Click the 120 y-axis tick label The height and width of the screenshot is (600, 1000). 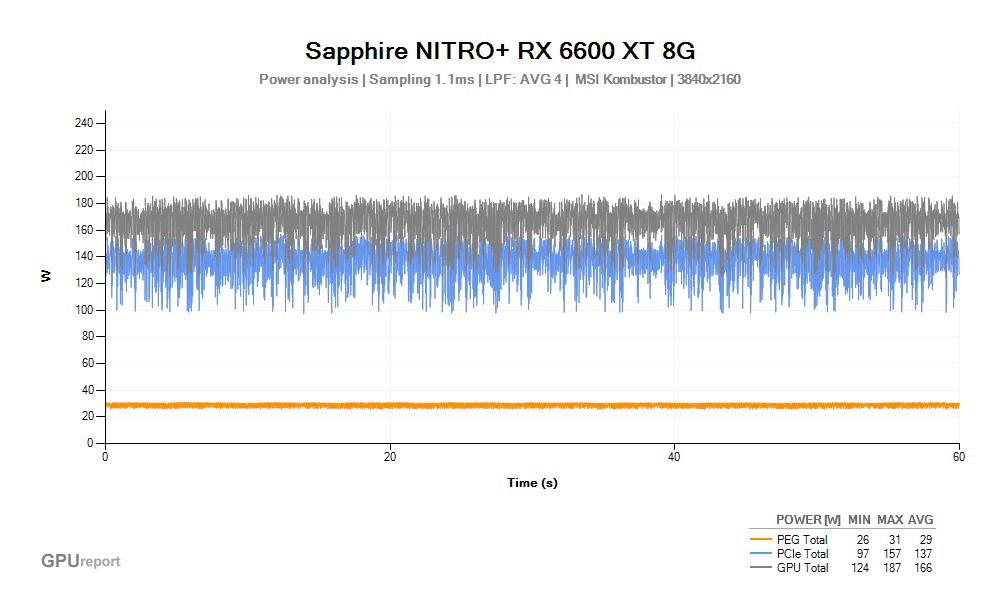pos(84,283)
